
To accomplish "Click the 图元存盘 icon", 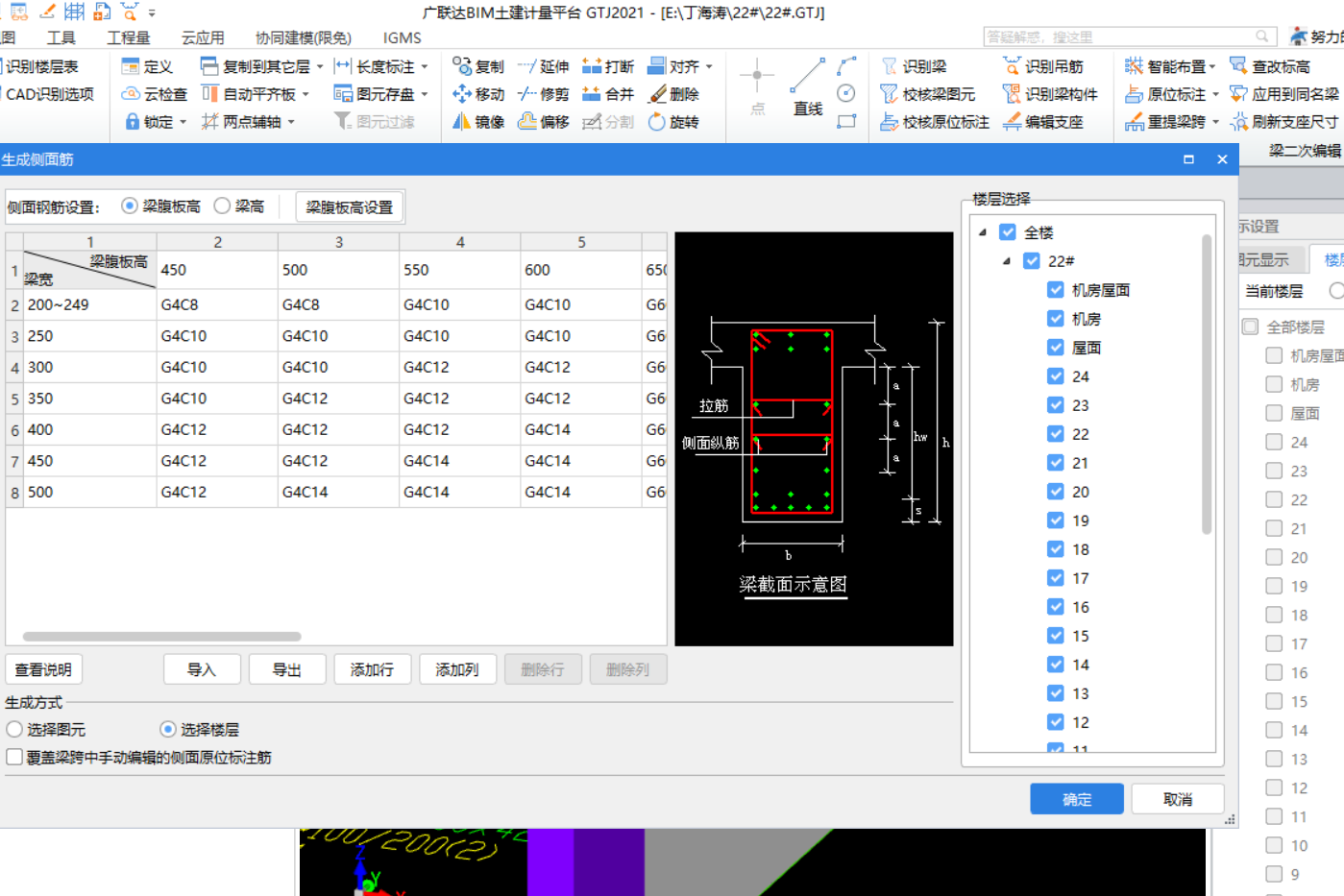I will 343,94.
